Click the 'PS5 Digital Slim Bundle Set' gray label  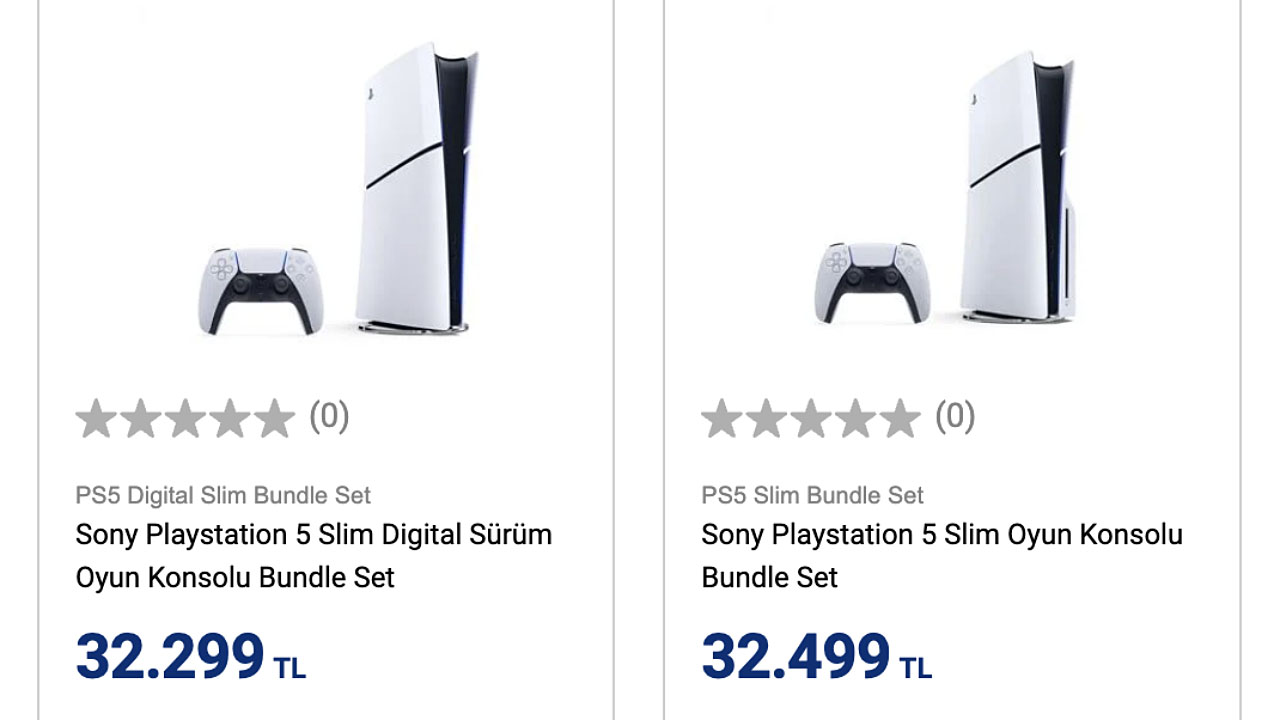223,495
